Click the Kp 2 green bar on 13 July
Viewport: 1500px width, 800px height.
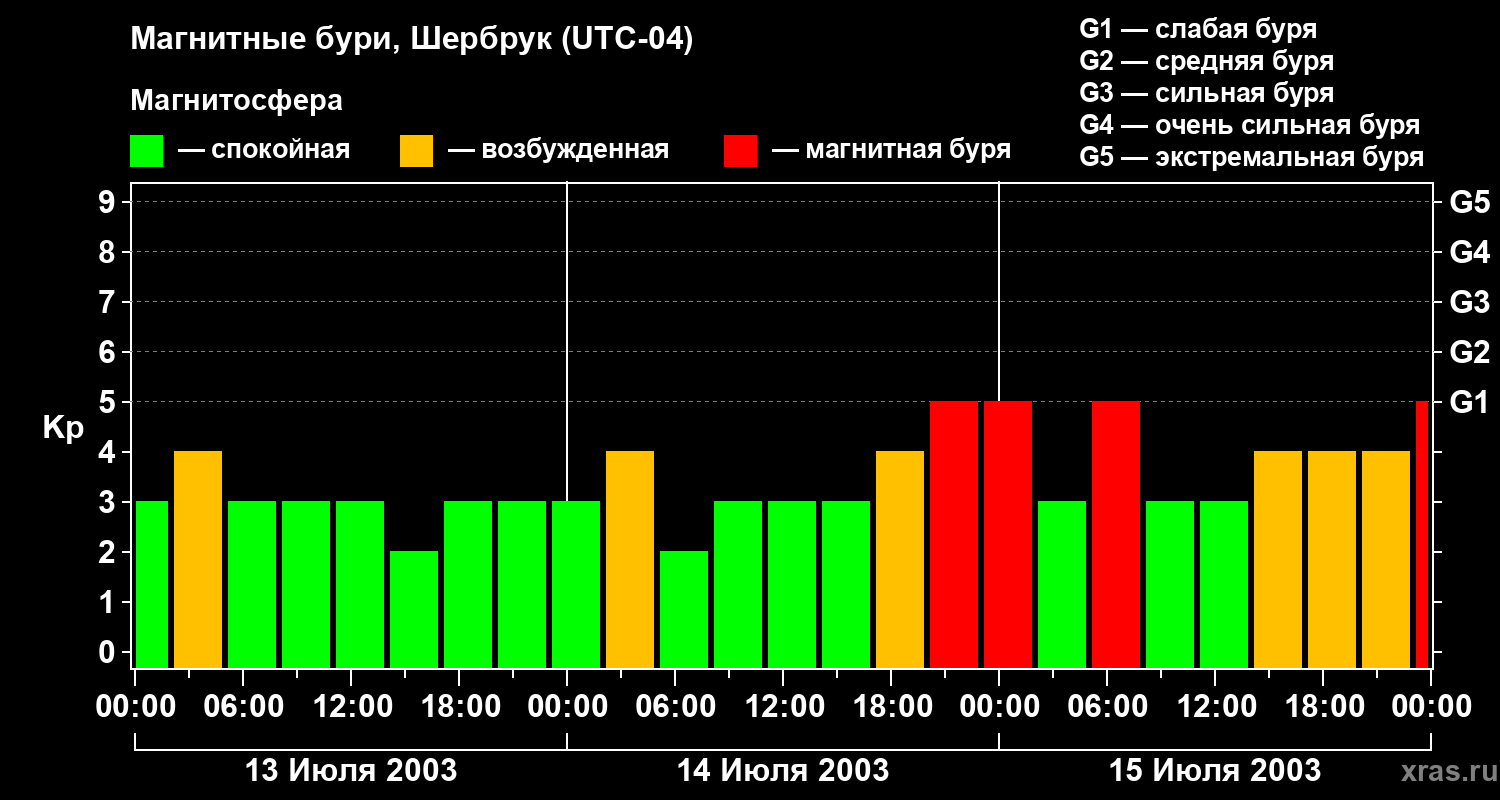(x=414, y=609)
